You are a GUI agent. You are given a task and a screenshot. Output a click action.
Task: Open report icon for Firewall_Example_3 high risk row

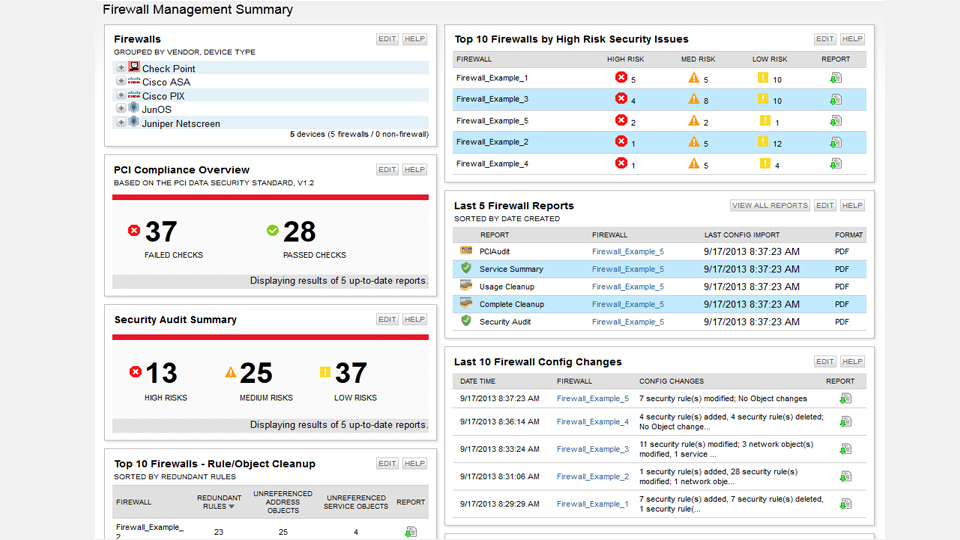click(x=835, y=99)
